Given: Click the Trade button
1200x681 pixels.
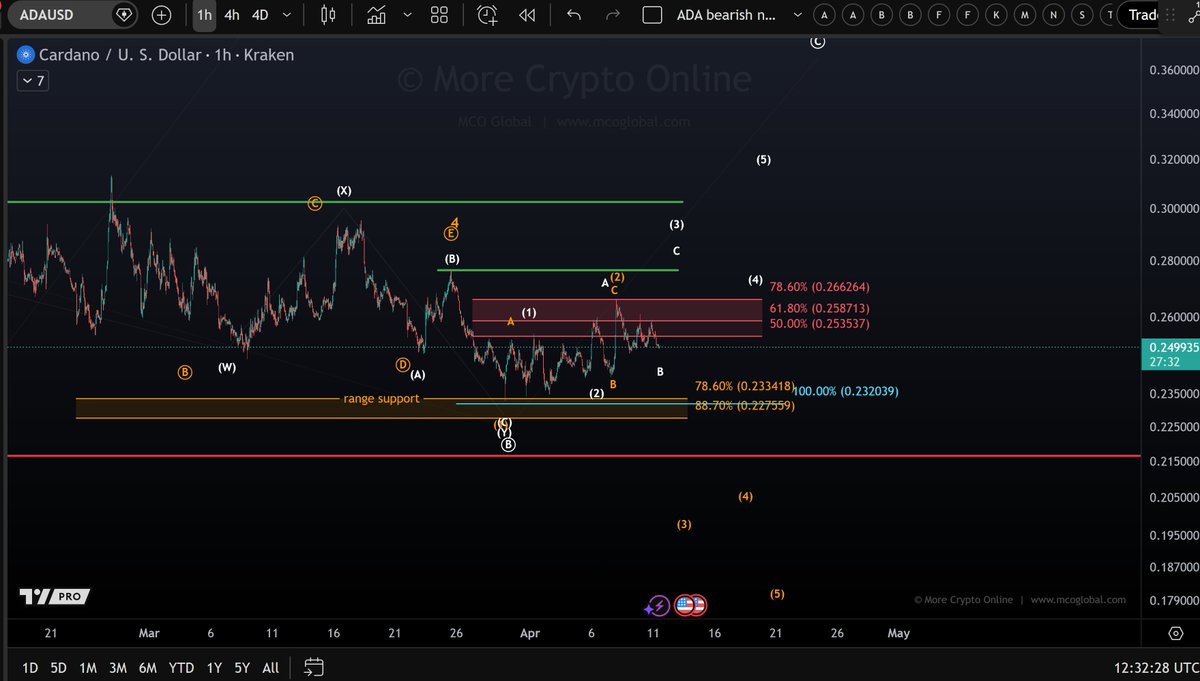Looking at the screenshot, I should point(1143,15).
